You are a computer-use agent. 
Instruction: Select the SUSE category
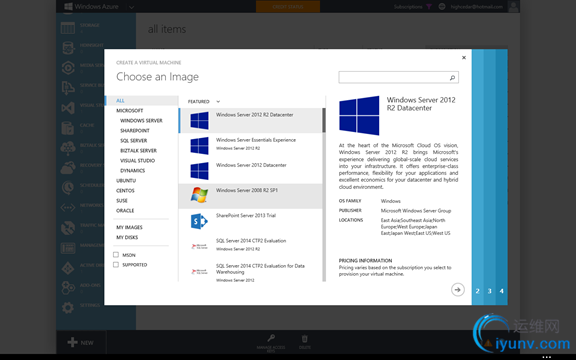point(122,201)
